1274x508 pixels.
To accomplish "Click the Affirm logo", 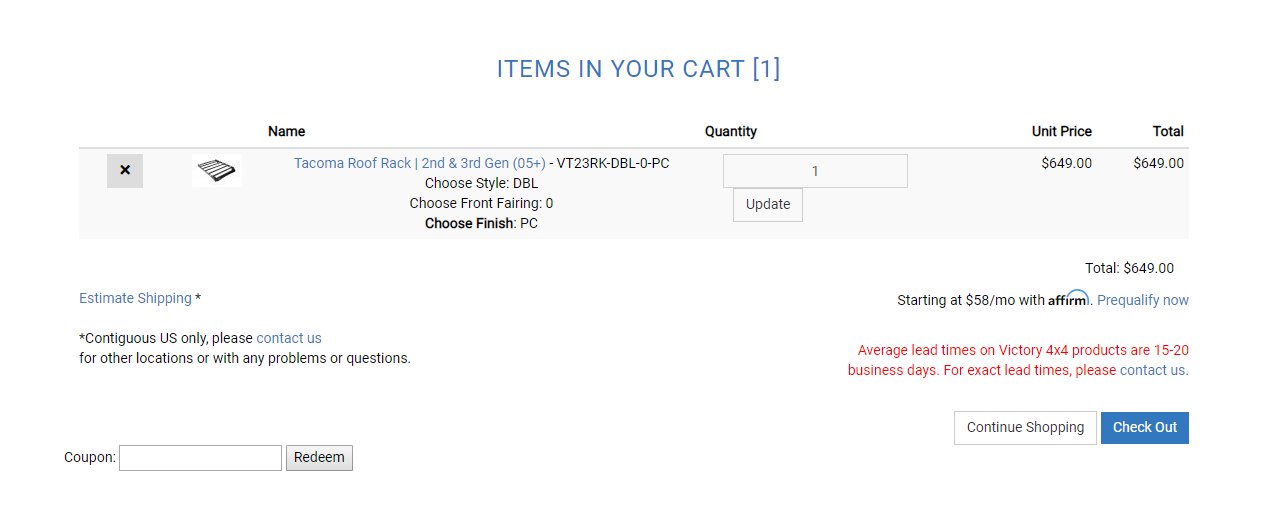I will click(x=1069, y=298).
